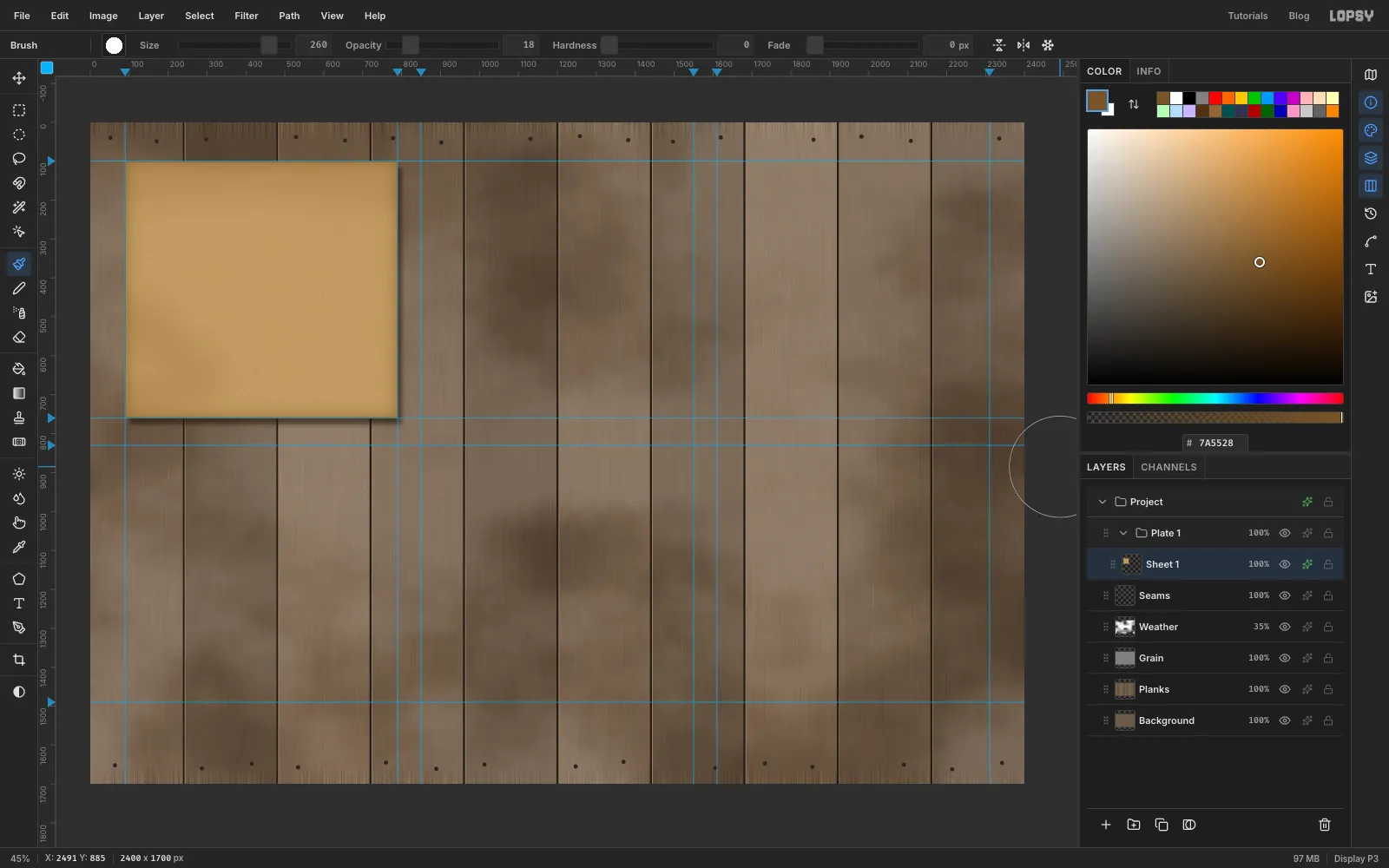Hide the Grain layer
The height and width of the screenshot is (868, 1389).
click(1285, 658)
